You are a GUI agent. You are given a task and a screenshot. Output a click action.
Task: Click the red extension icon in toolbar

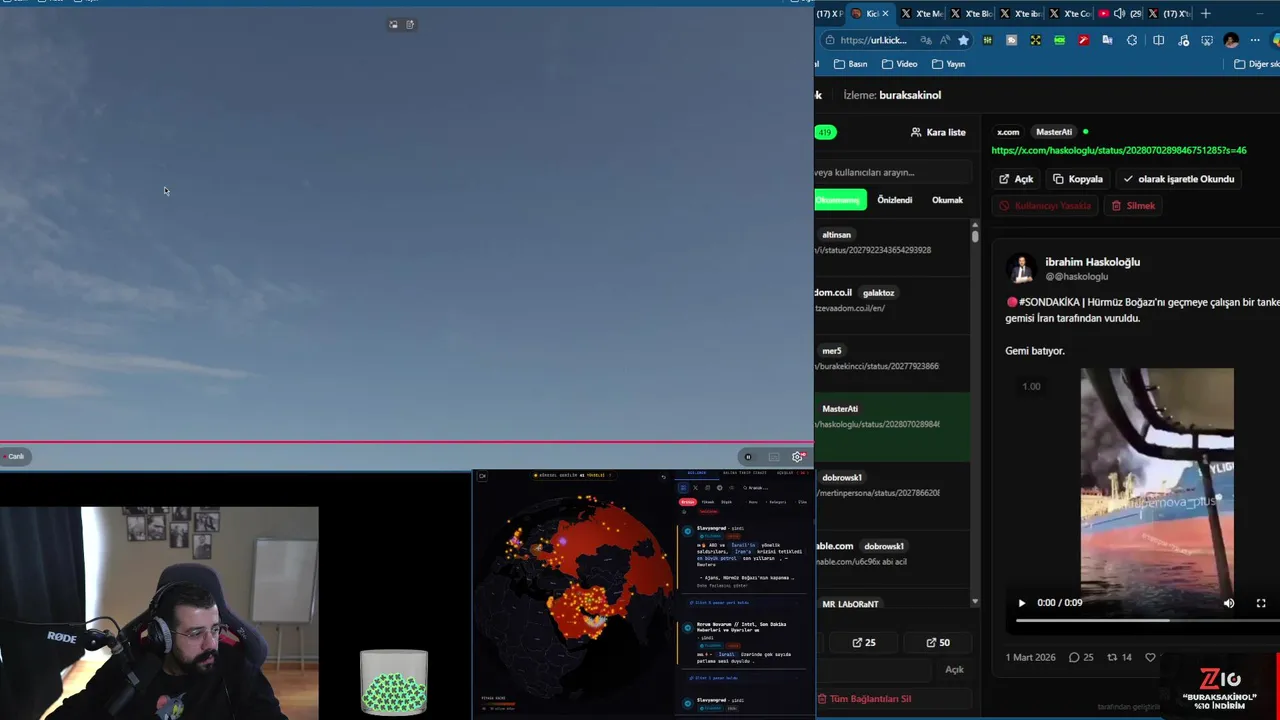pyautogui.click(x=1083, y=40)
